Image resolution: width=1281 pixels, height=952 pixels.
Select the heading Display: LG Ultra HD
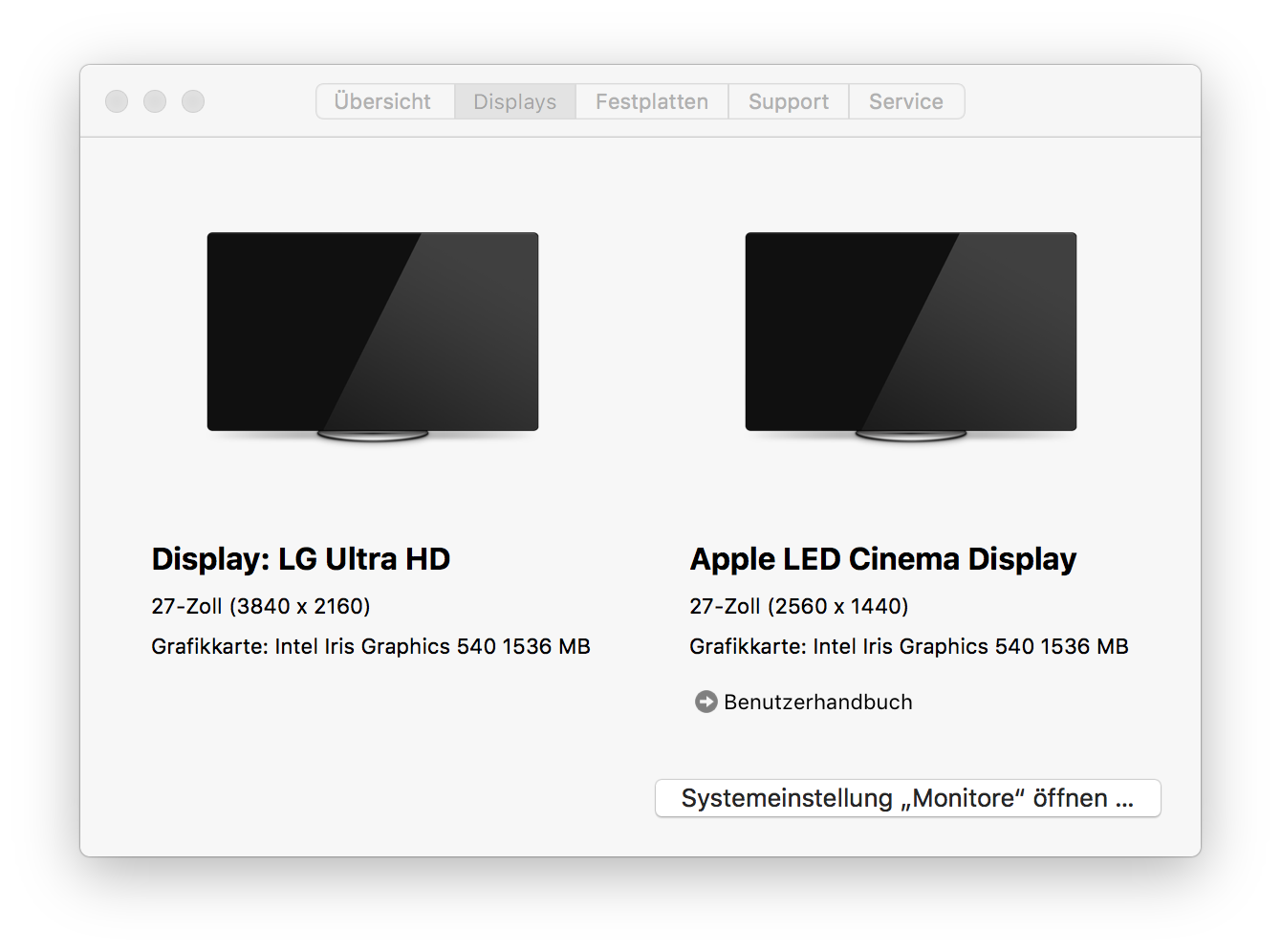pos(301,559)
